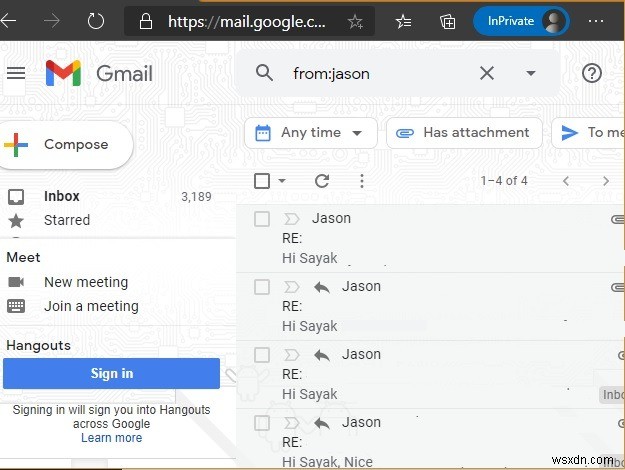Toggle importance marker on second Jason email
This screenshot has height=470, width=625.
coord(291,287)
